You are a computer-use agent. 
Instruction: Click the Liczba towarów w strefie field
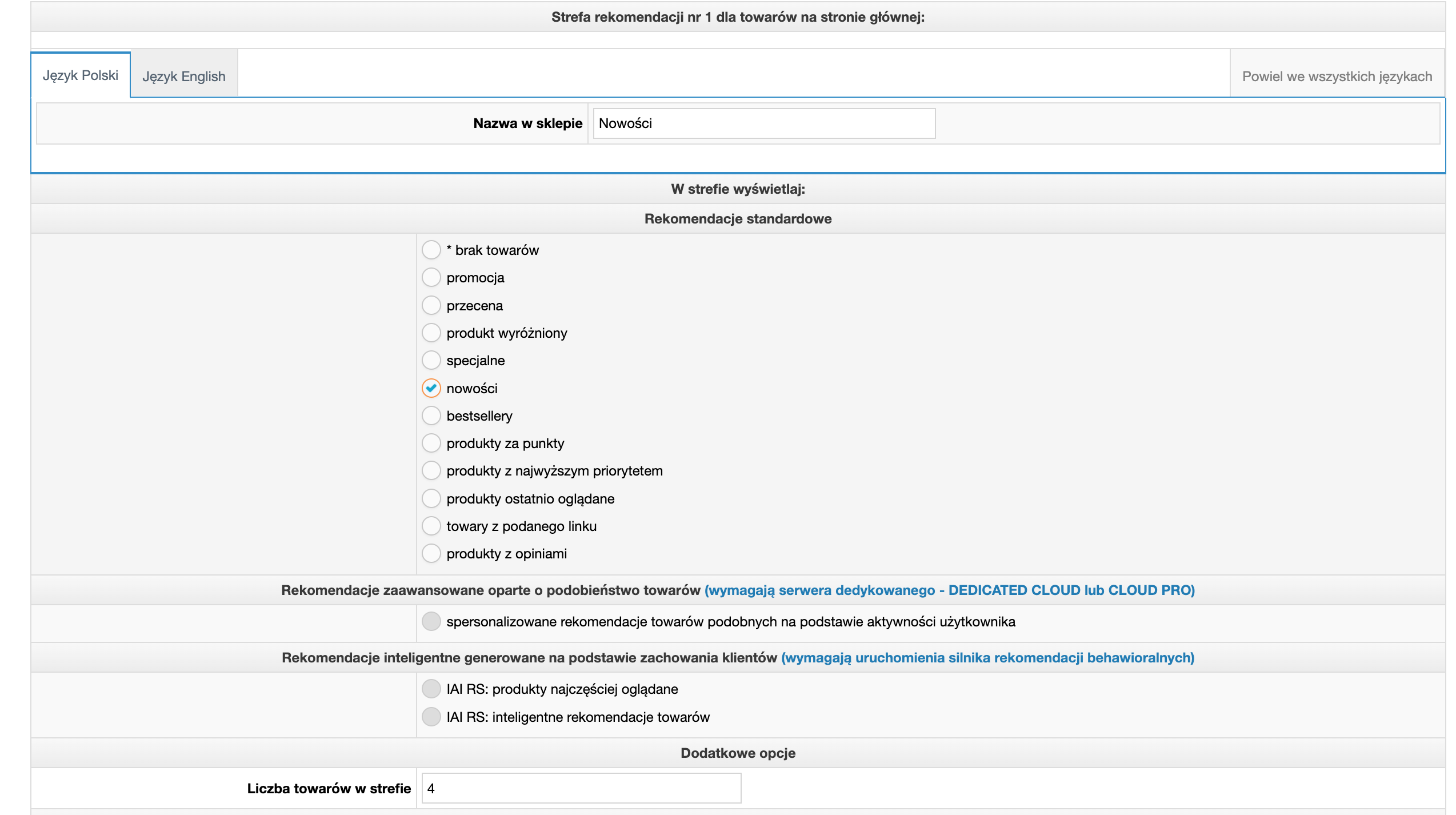[581, 788]
